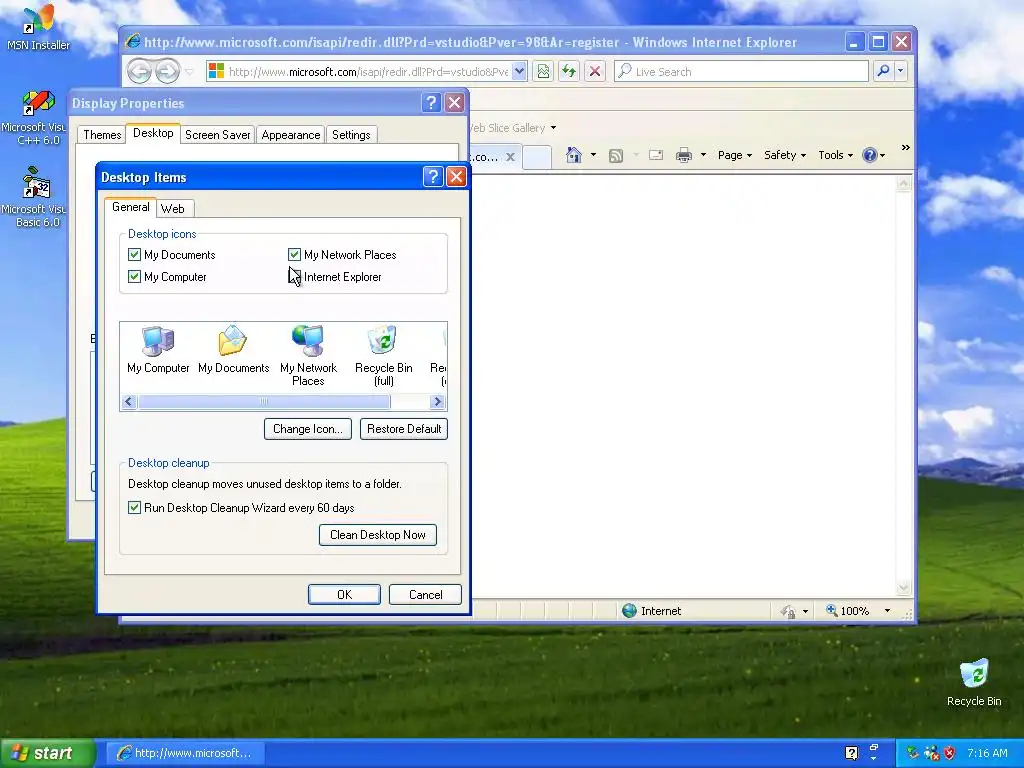Select the General tab in Desktop Items
Screen dimensions: 1024x768
pyautogui.click(x=131, y=207)
